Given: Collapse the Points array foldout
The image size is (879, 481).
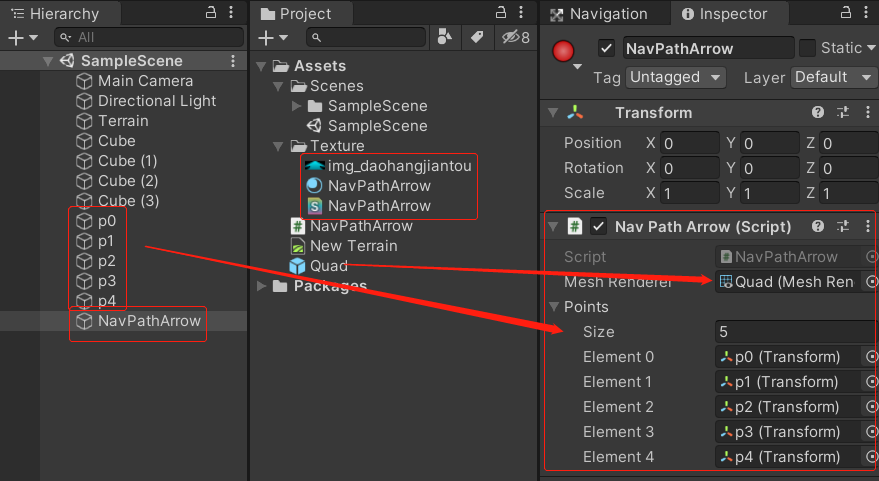Looking at the screenshot, I should click(x=552, y=307).
